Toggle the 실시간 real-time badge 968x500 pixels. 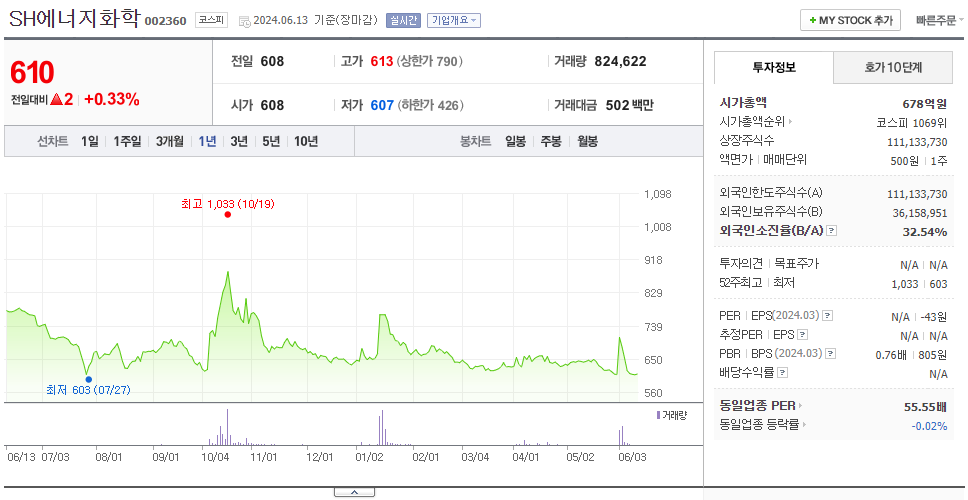click(403, 20)
